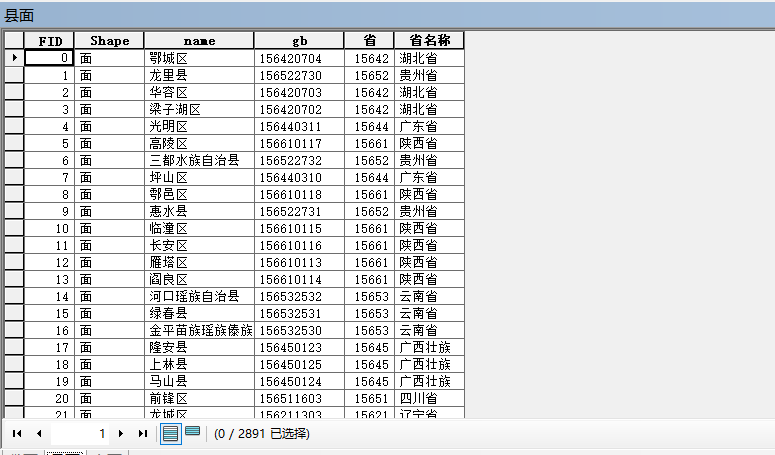The width and height of the screenshot is (775, 455).
Task: Click the name cell 阎良区
Action: pyautogui.click(x=199, y=279)
